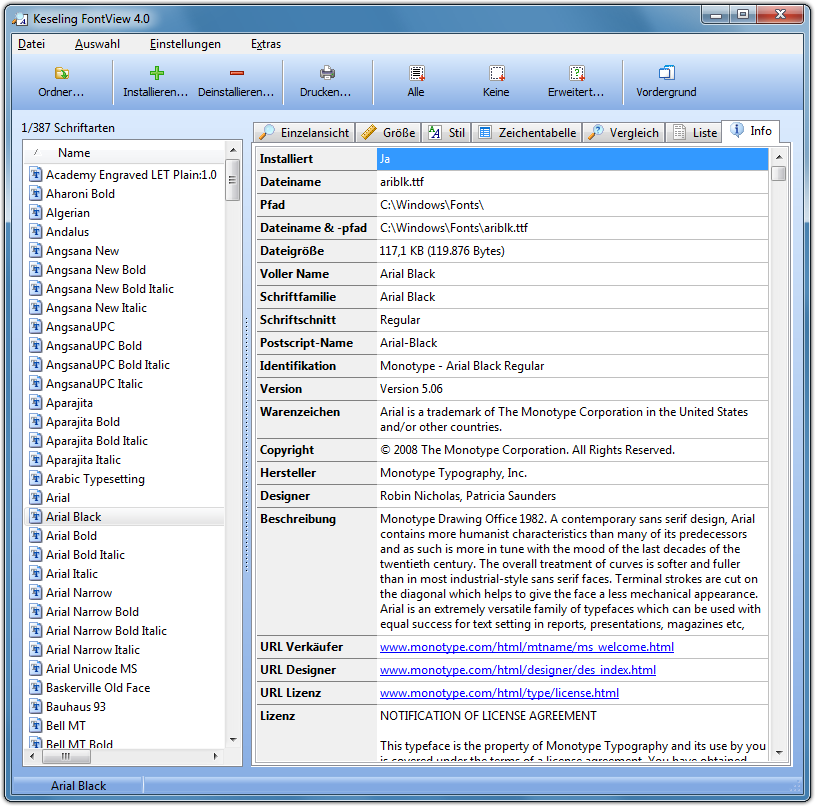The height and width of the screenshot is (806, 815).
Task: Select all fonts with Alle icon
Action: (416, 73)
